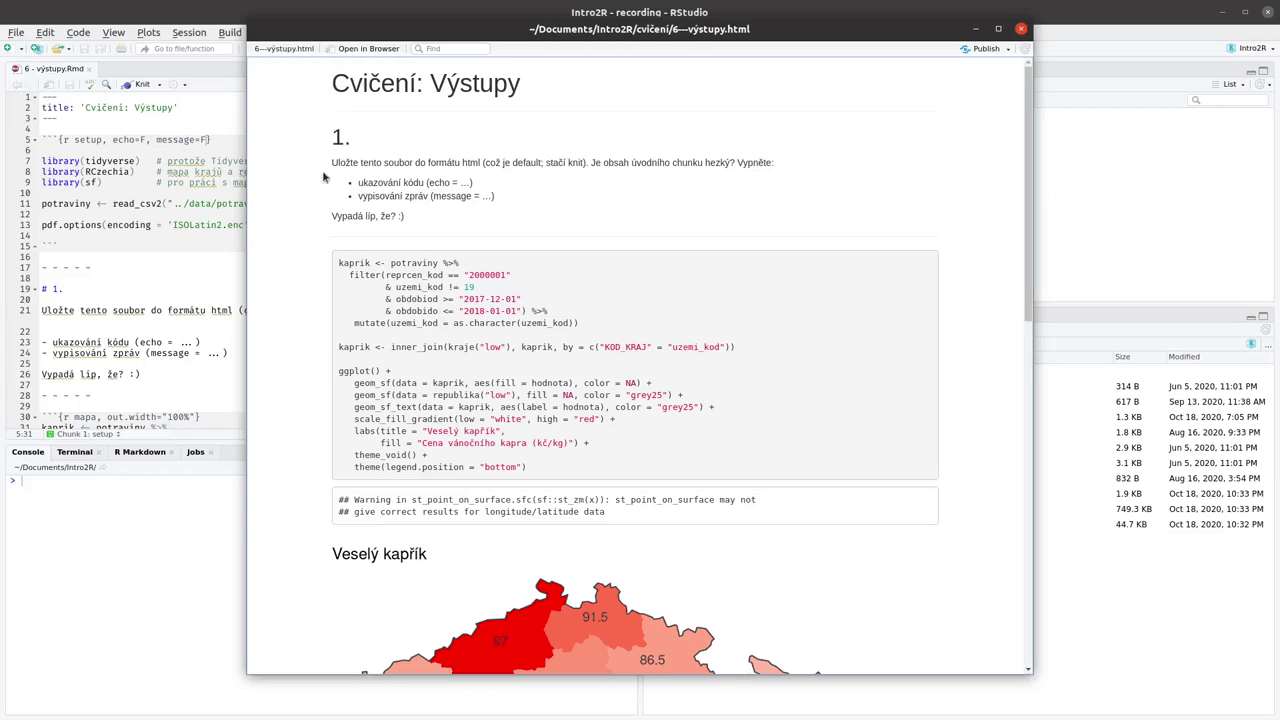The height and width of the screenshot is (720, 1280).
Task: Close the Terminal tab
Action: click(99, 452)
